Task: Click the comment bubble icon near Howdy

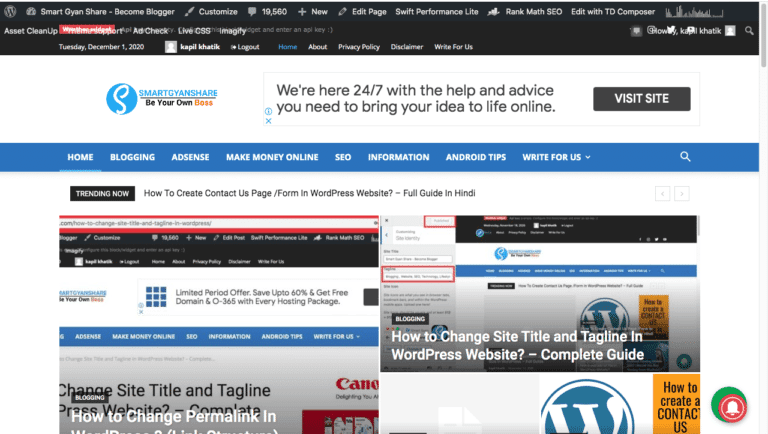Action: pyautogui.click(x=636, y=31)
